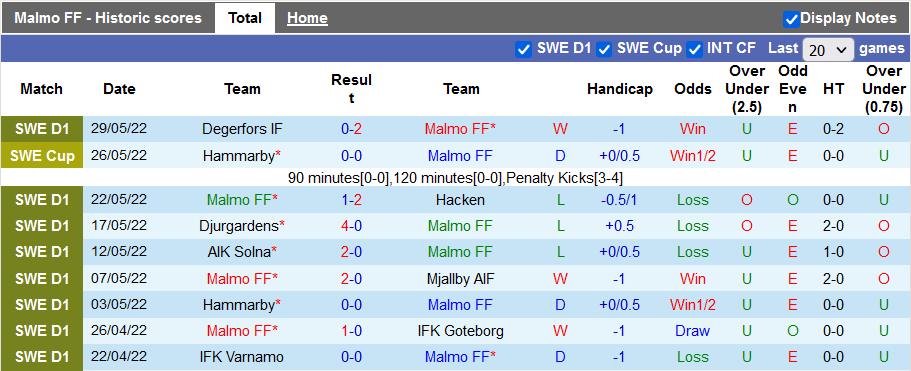Click the 4-0 result against Djurgardens
Viewport: 911px width, 371px height.
click(351, 226)
